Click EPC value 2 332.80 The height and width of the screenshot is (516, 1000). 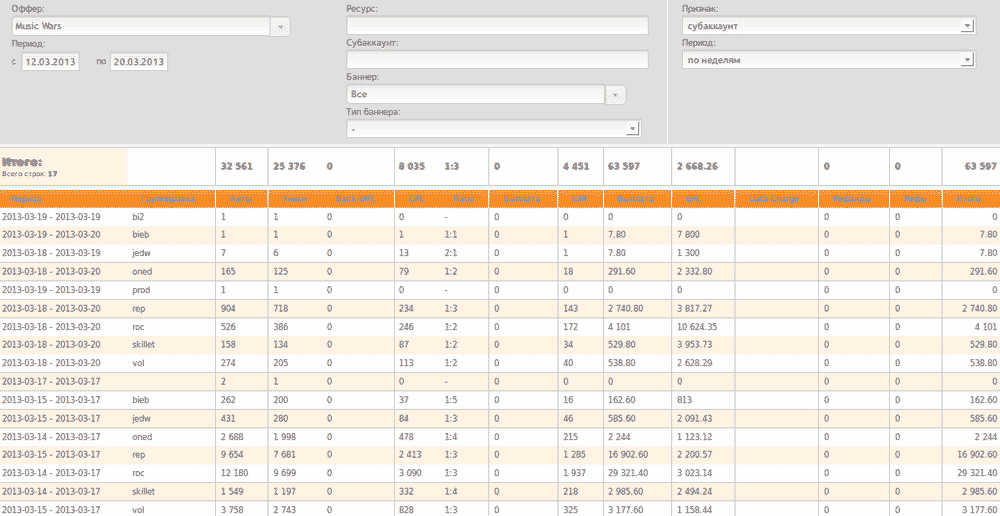(x=696, y=272)
